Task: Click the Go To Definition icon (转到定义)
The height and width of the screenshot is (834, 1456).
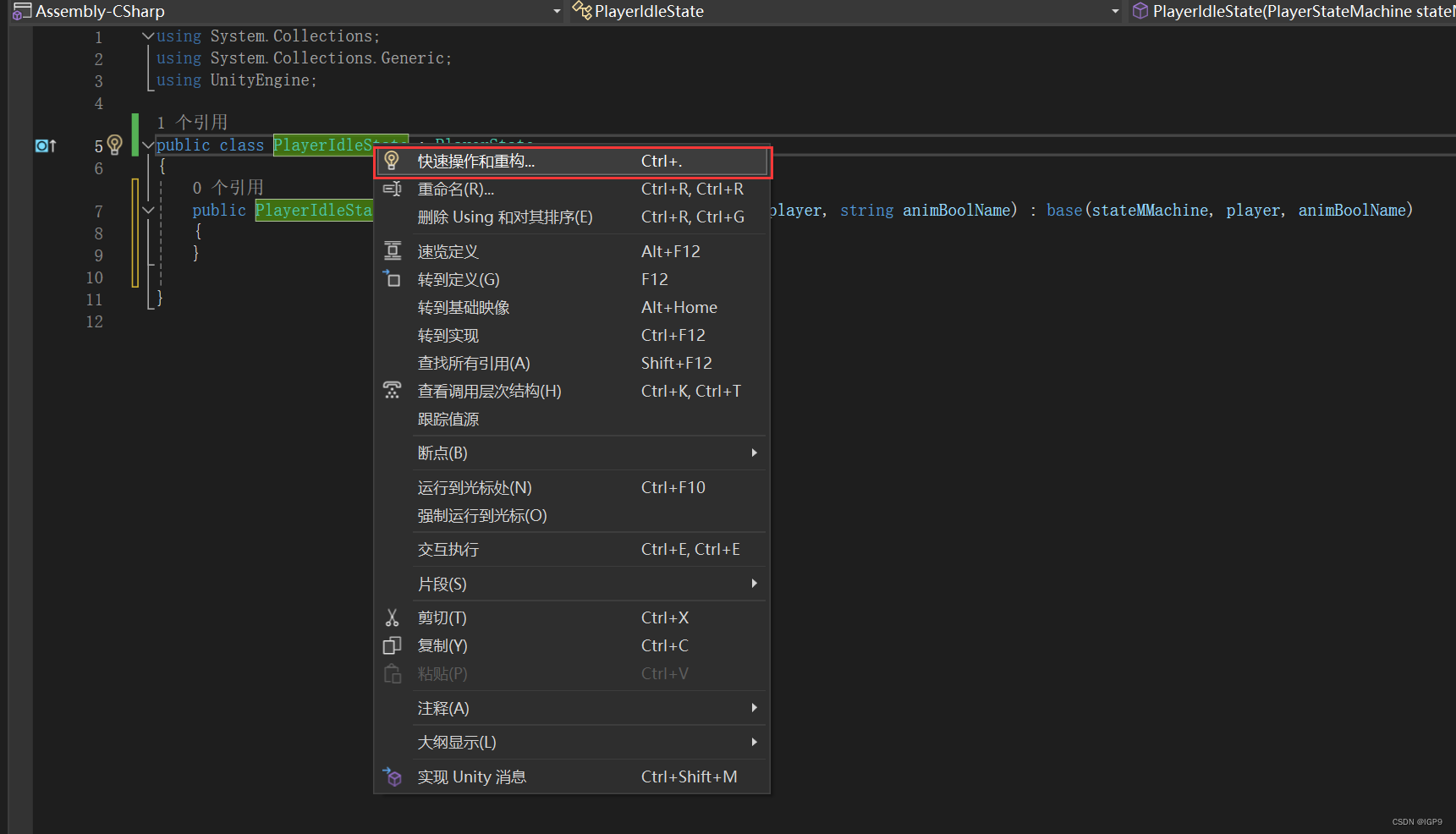Action: (392, 278)
